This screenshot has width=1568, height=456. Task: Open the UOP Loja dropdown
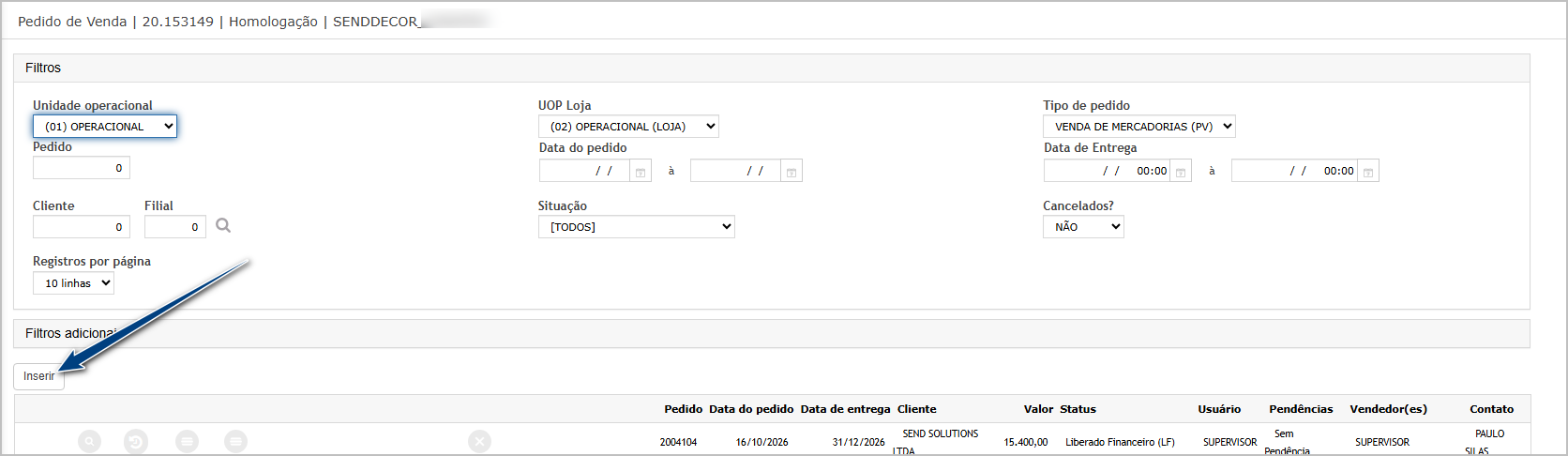(x=628, y=126)
